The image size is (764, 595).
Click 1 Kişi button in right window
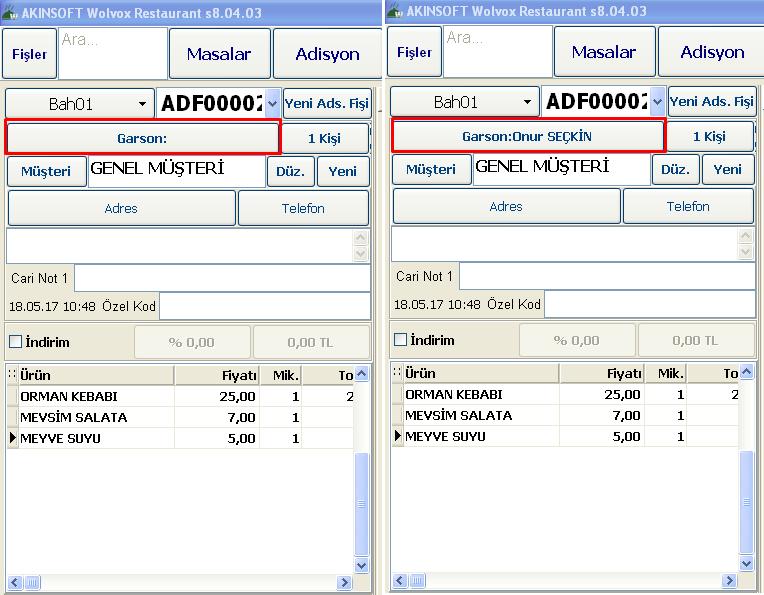tap(710, 136)
